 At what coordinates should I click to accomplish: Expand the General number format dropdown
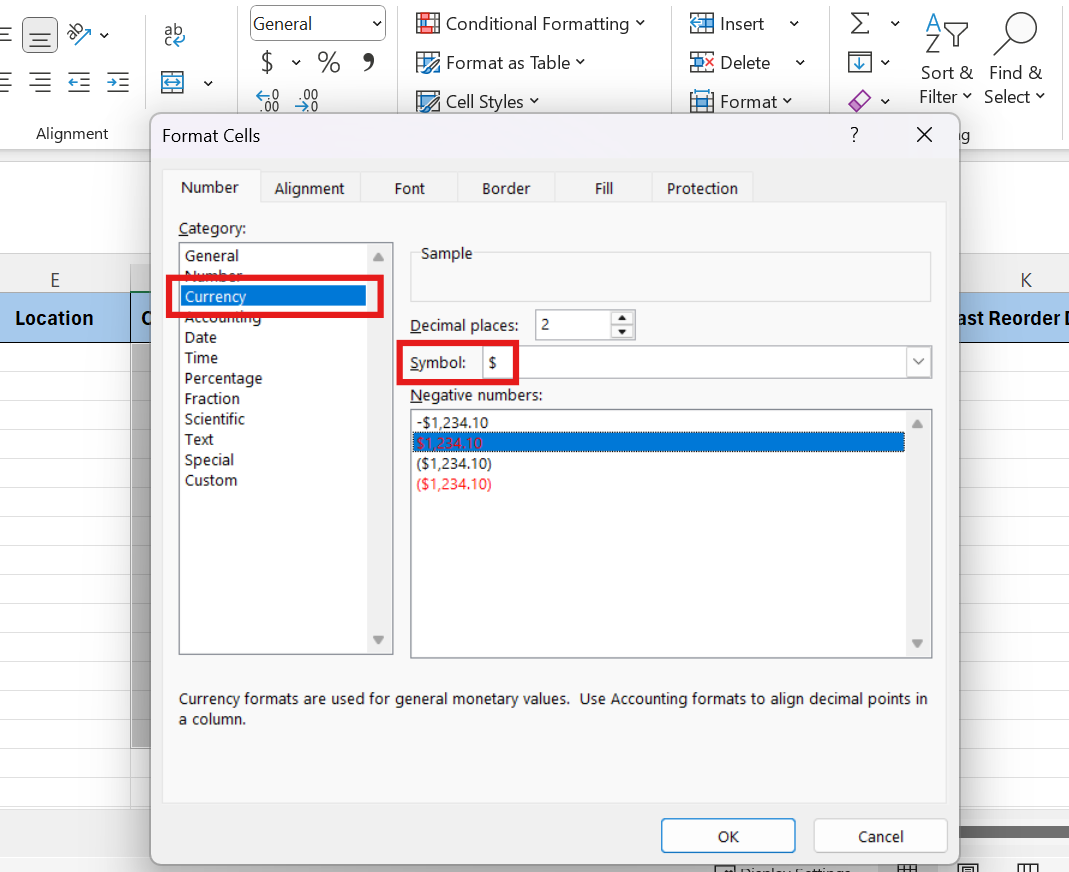pyautogui.click(x=376, y=24)
